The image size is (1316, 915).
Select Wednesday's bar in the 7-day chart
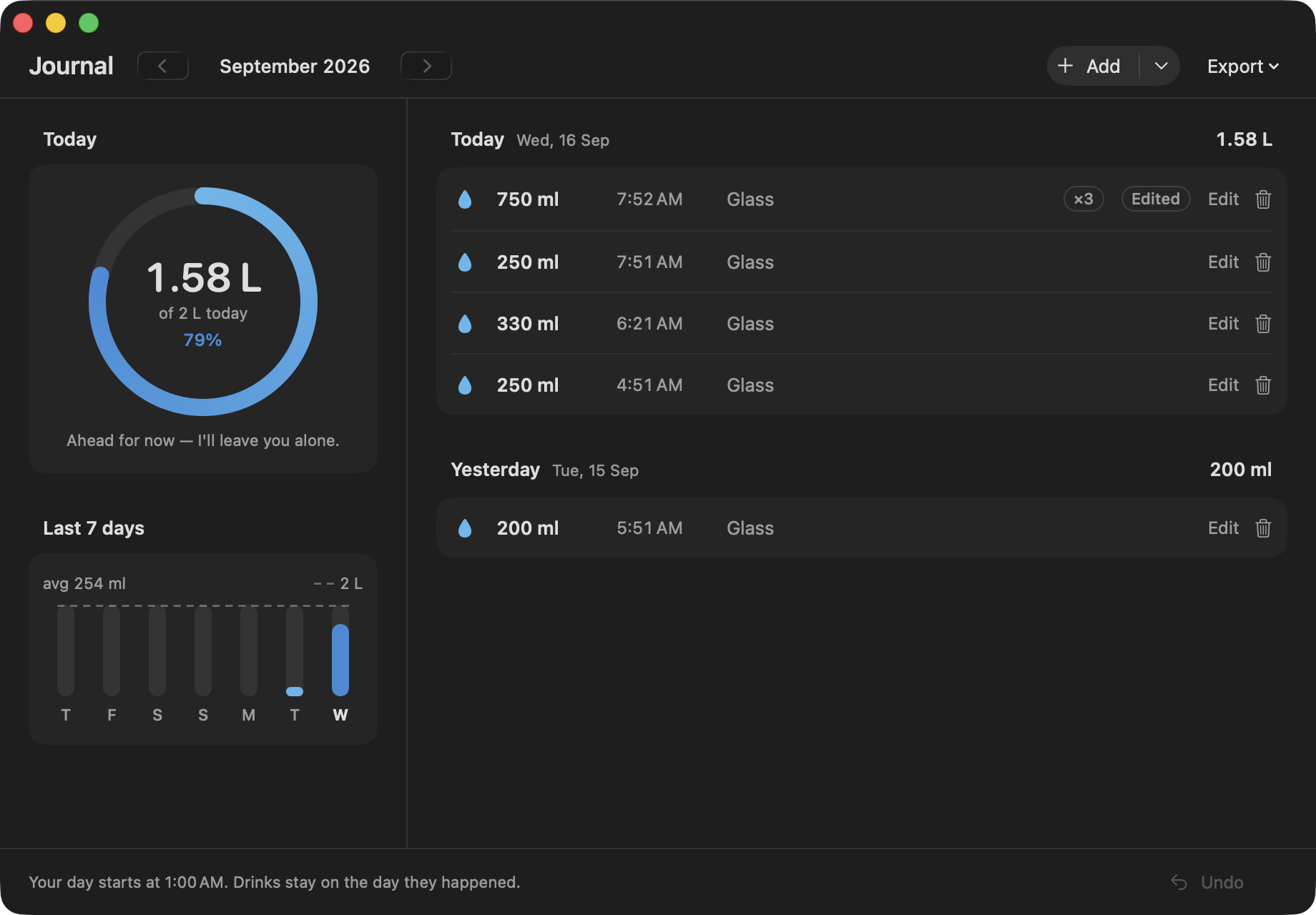pos(340,651)
